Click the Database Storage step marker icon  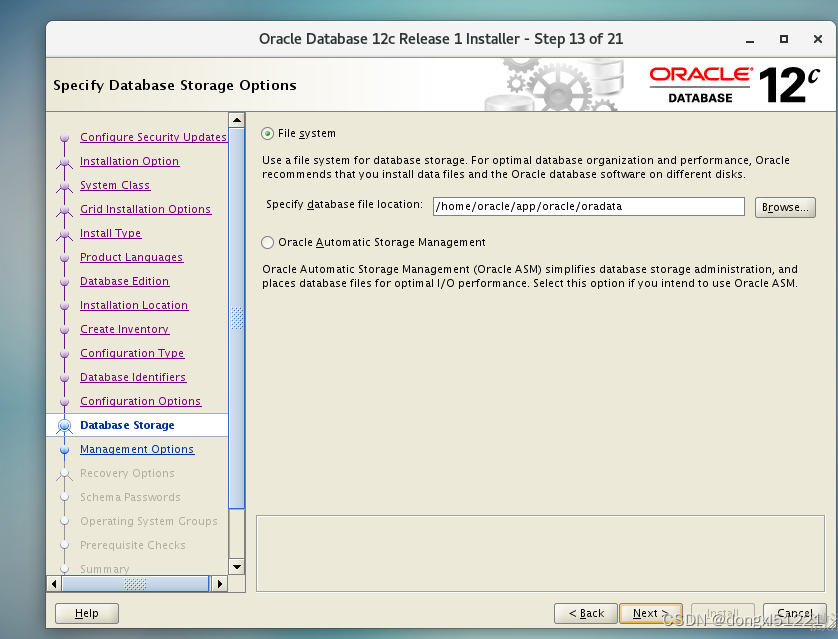point(65,425)
